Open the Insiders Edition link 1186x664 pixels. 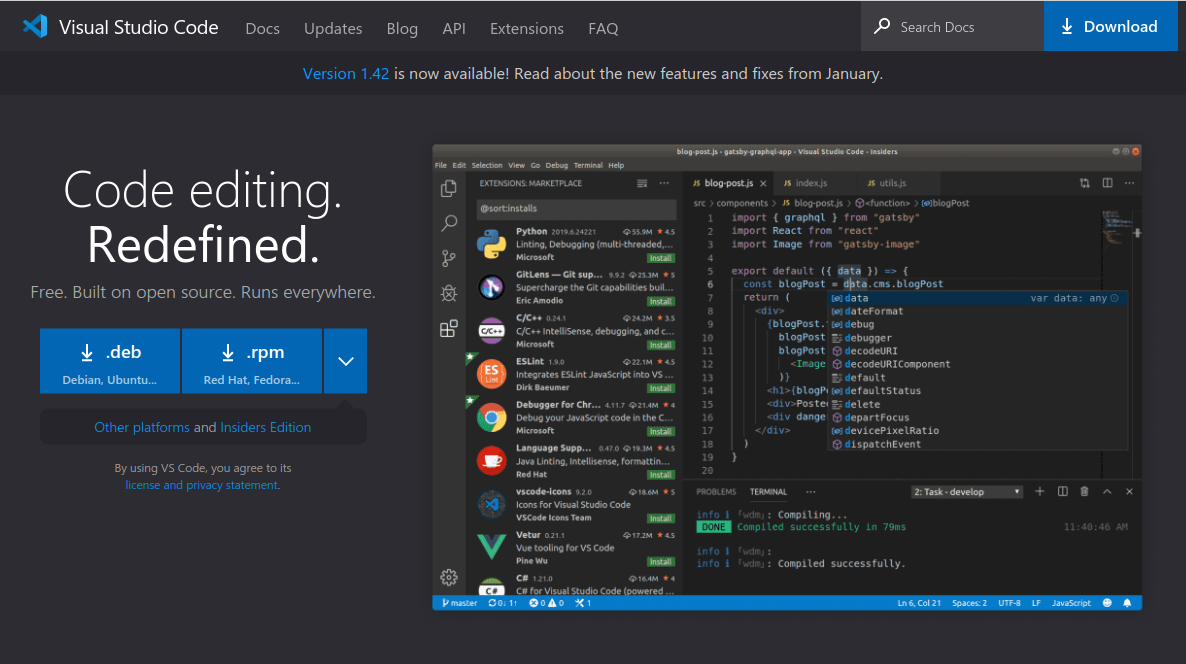265,427
